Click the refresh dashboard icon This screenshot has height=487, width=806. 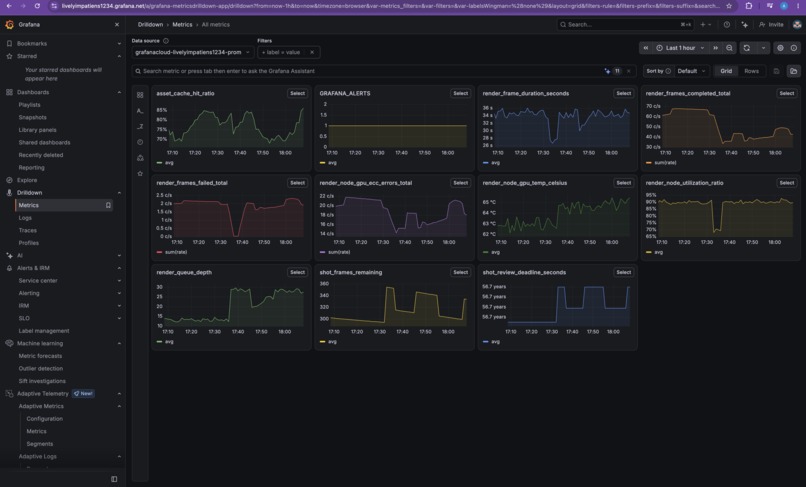[x=747, y=48]
